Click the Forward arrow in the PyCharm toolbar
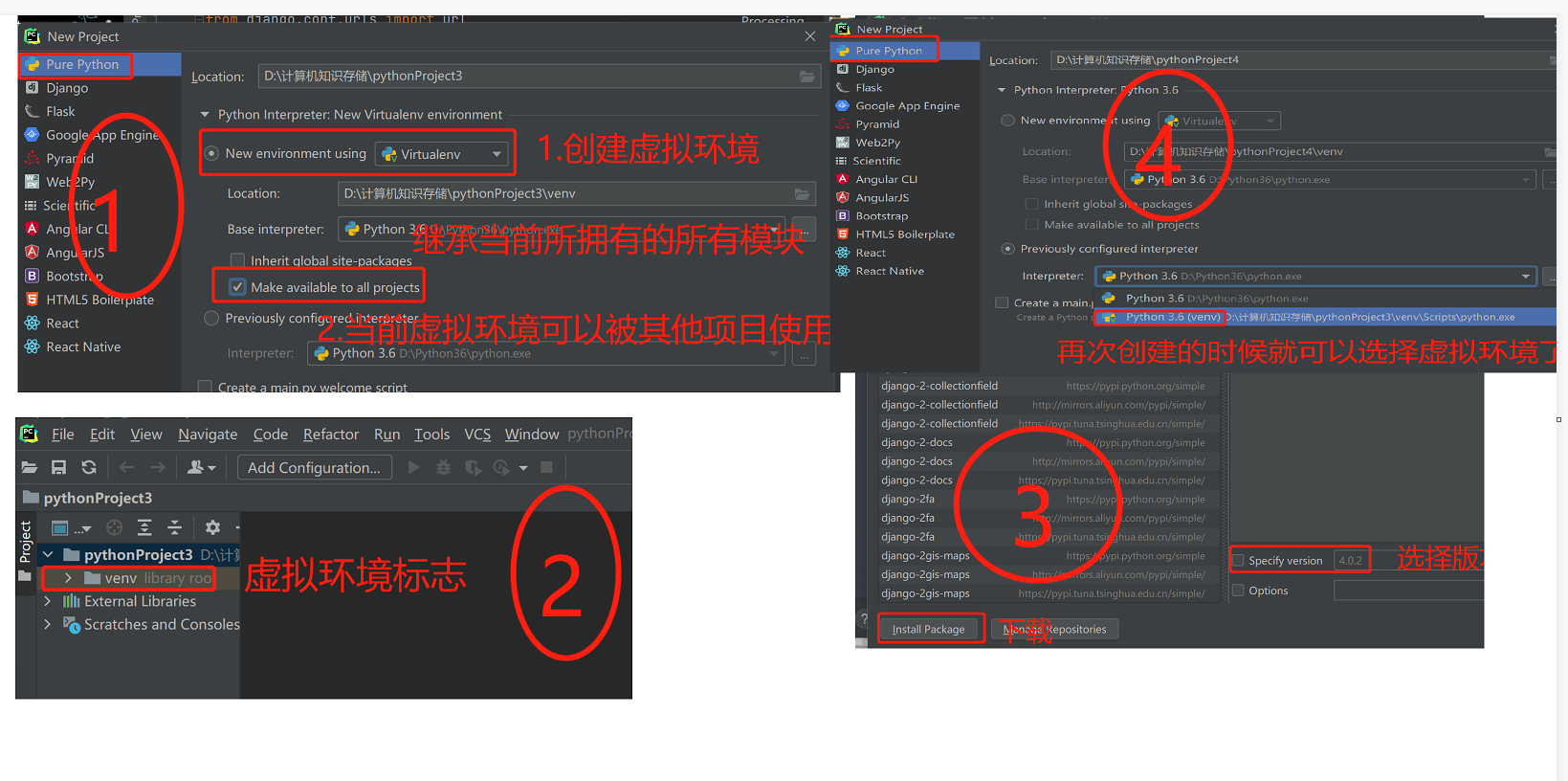The width and height of the screenshot is (1568, 781). [x=158, y=467]
